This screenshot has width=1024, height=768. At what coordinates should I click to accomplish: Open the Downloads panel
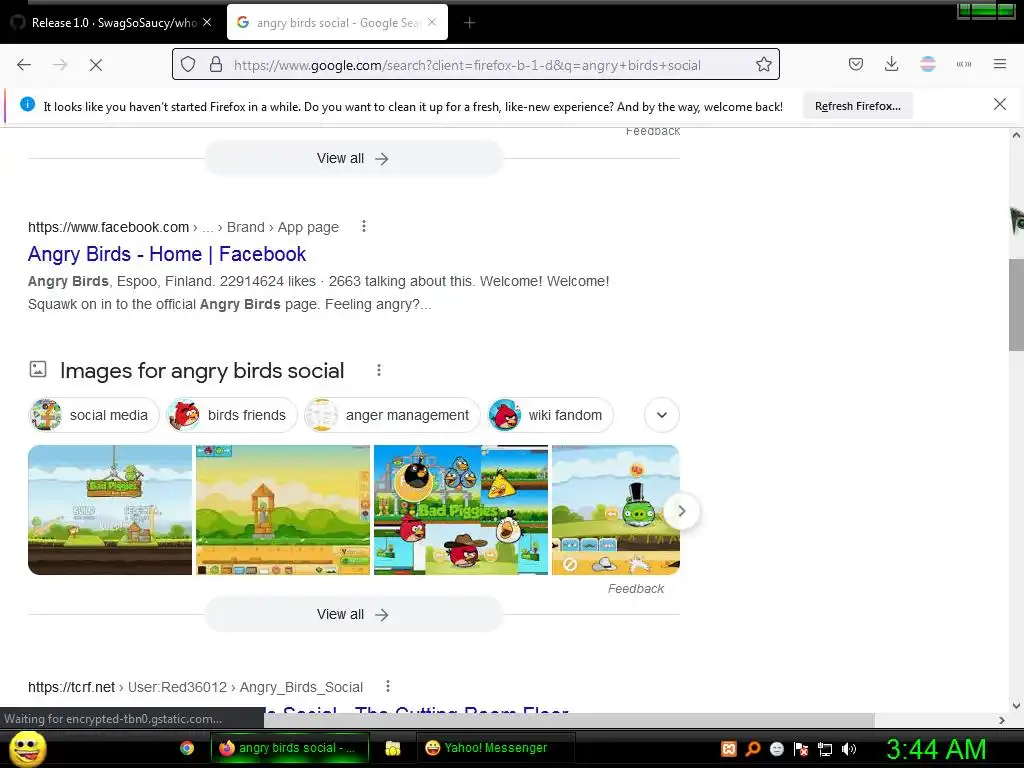891,64
